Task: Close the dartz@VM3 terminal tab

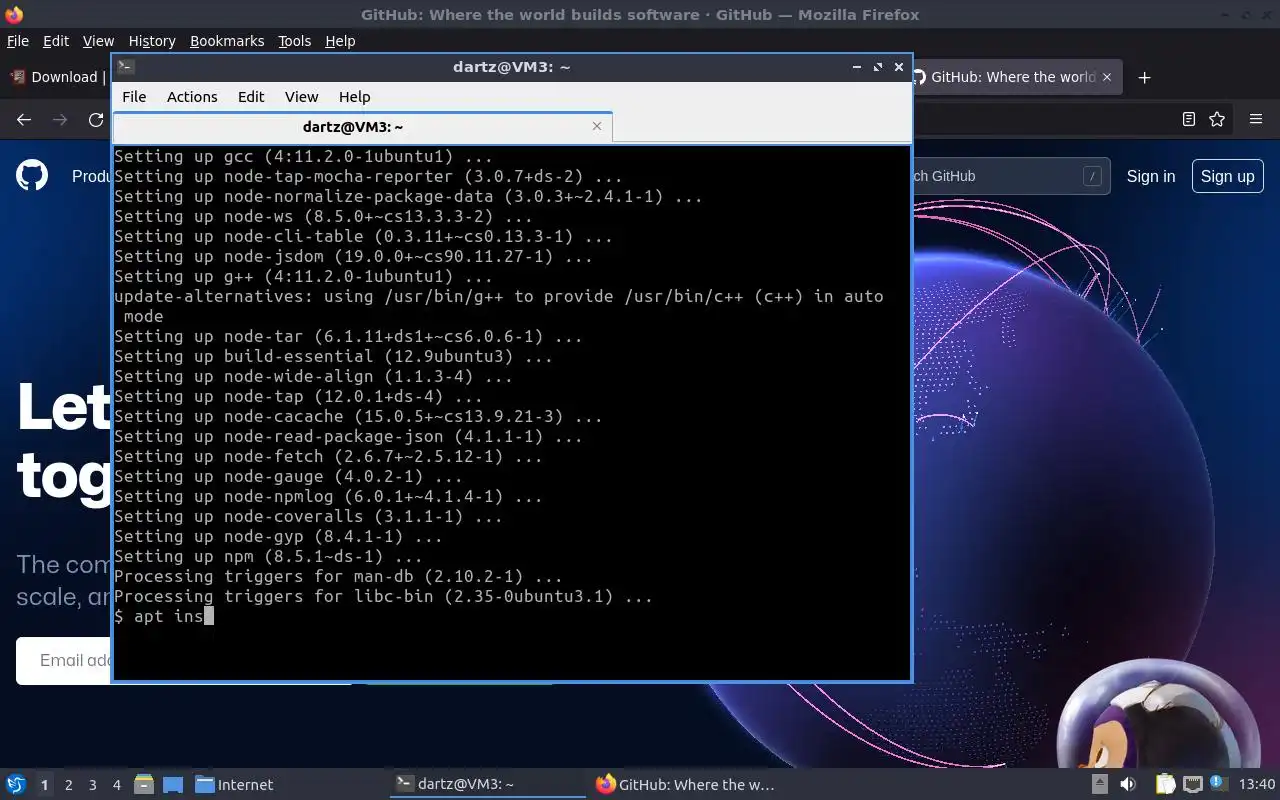Action: point(597,126)
